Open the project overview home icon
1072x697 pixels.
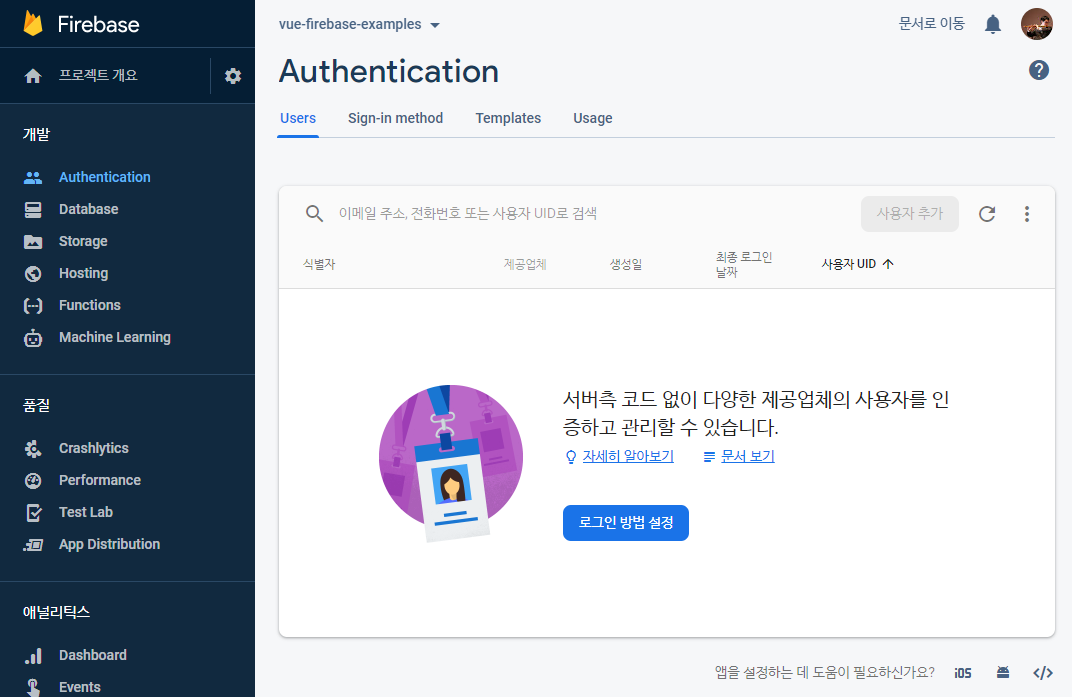click(x=33, y=76)
